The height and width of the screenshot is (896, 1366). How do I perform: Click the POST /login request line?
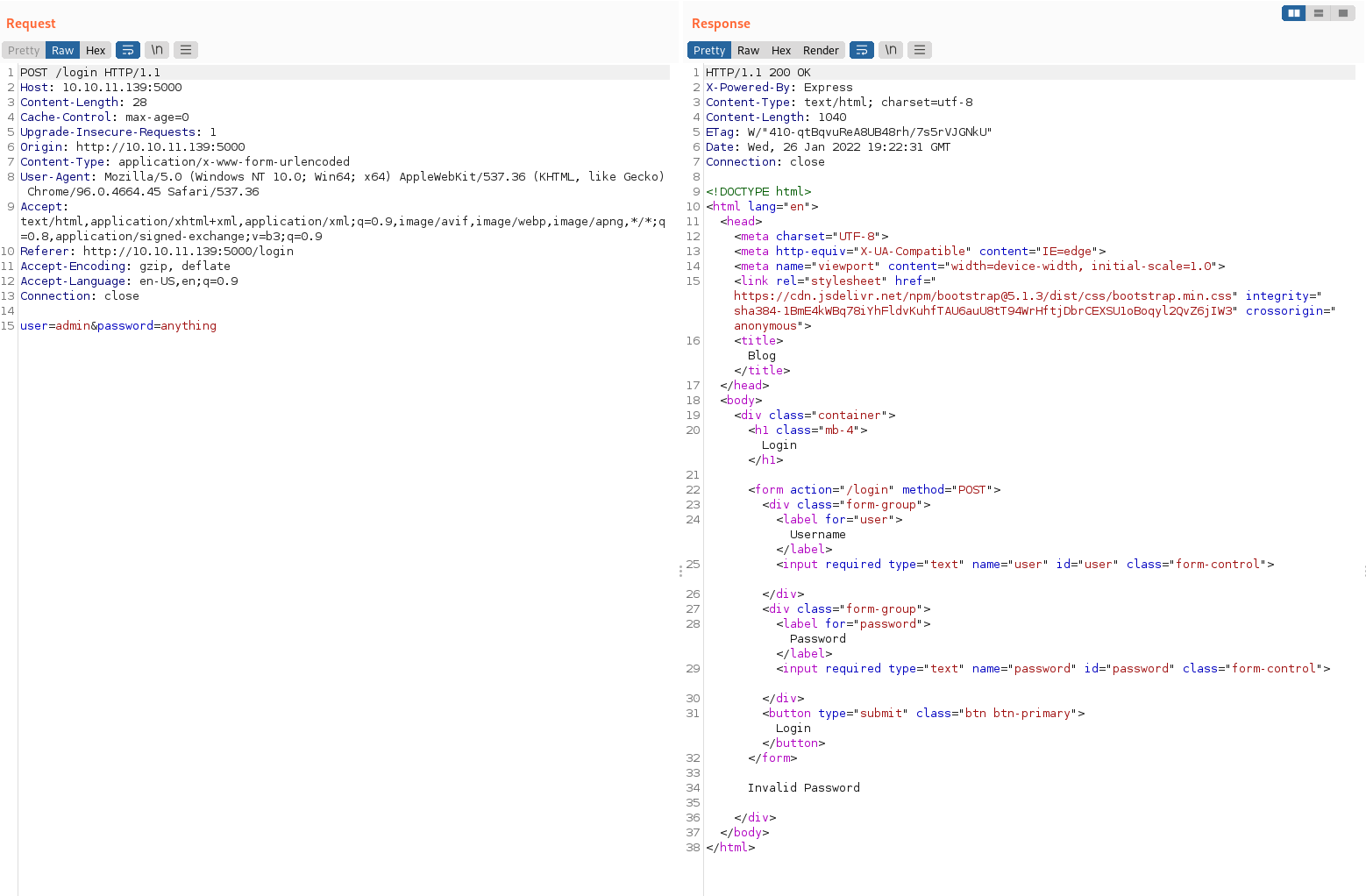(90, 73)
